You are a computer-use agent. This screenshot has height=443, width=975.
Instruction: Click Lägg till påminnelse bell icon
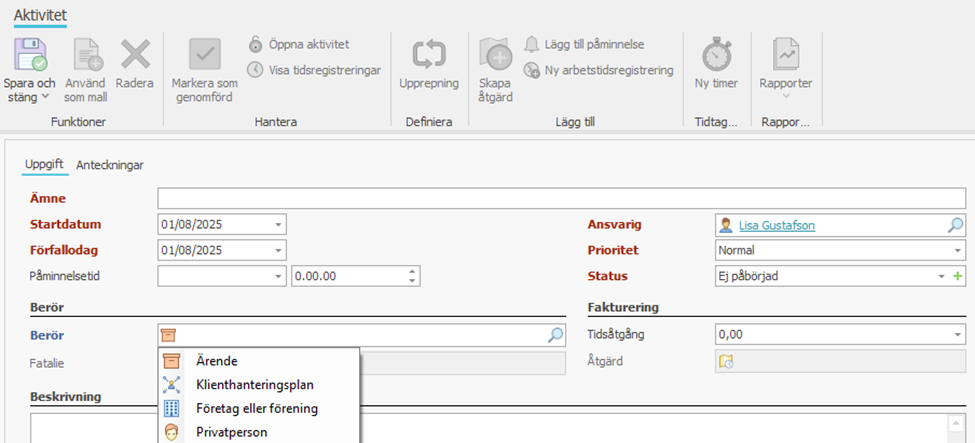tap(533, 44)
